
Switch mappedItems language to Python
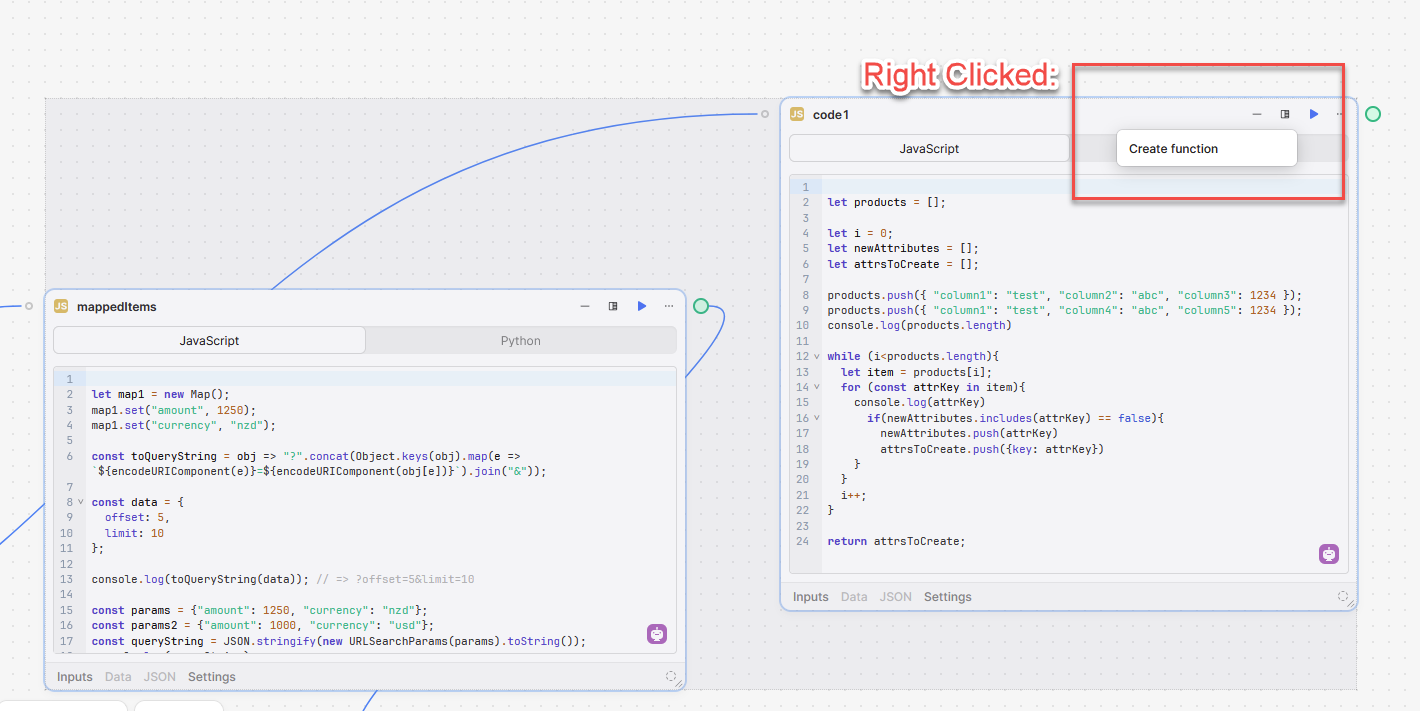520,341
